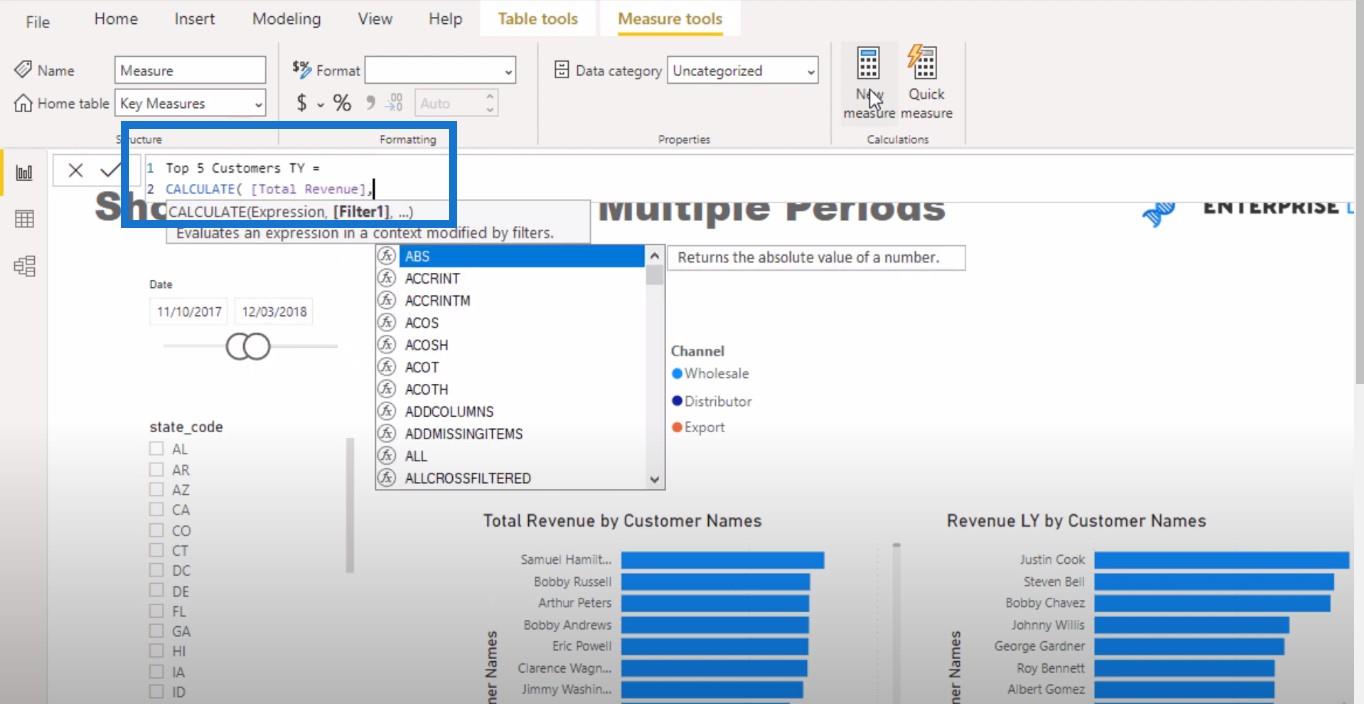Click the fx icon beside ACOS
The width and height of the screenshot is (1364, 704).
click(387, 322)
